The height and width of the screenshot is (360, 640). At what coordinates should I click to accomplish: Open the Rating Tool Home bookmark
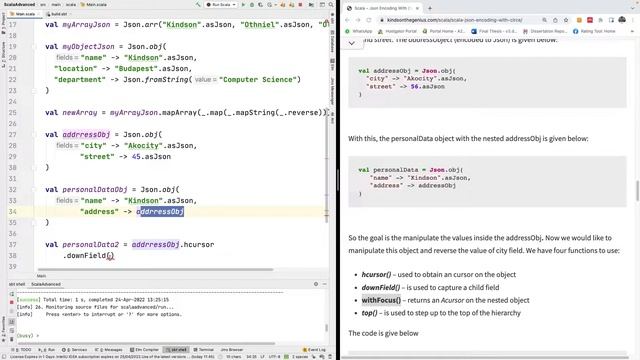[x=594, y=31]
